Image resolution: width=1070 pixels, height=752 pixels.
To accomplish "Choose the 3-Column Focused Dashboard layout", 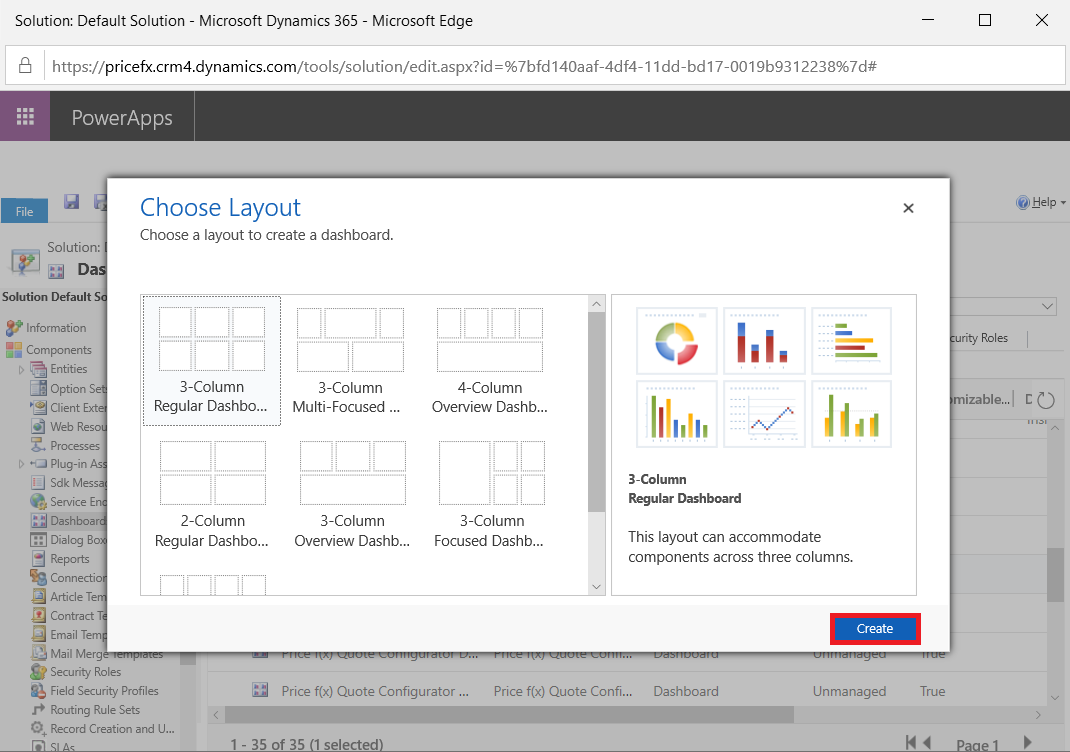I will click(x=489, y=494).
